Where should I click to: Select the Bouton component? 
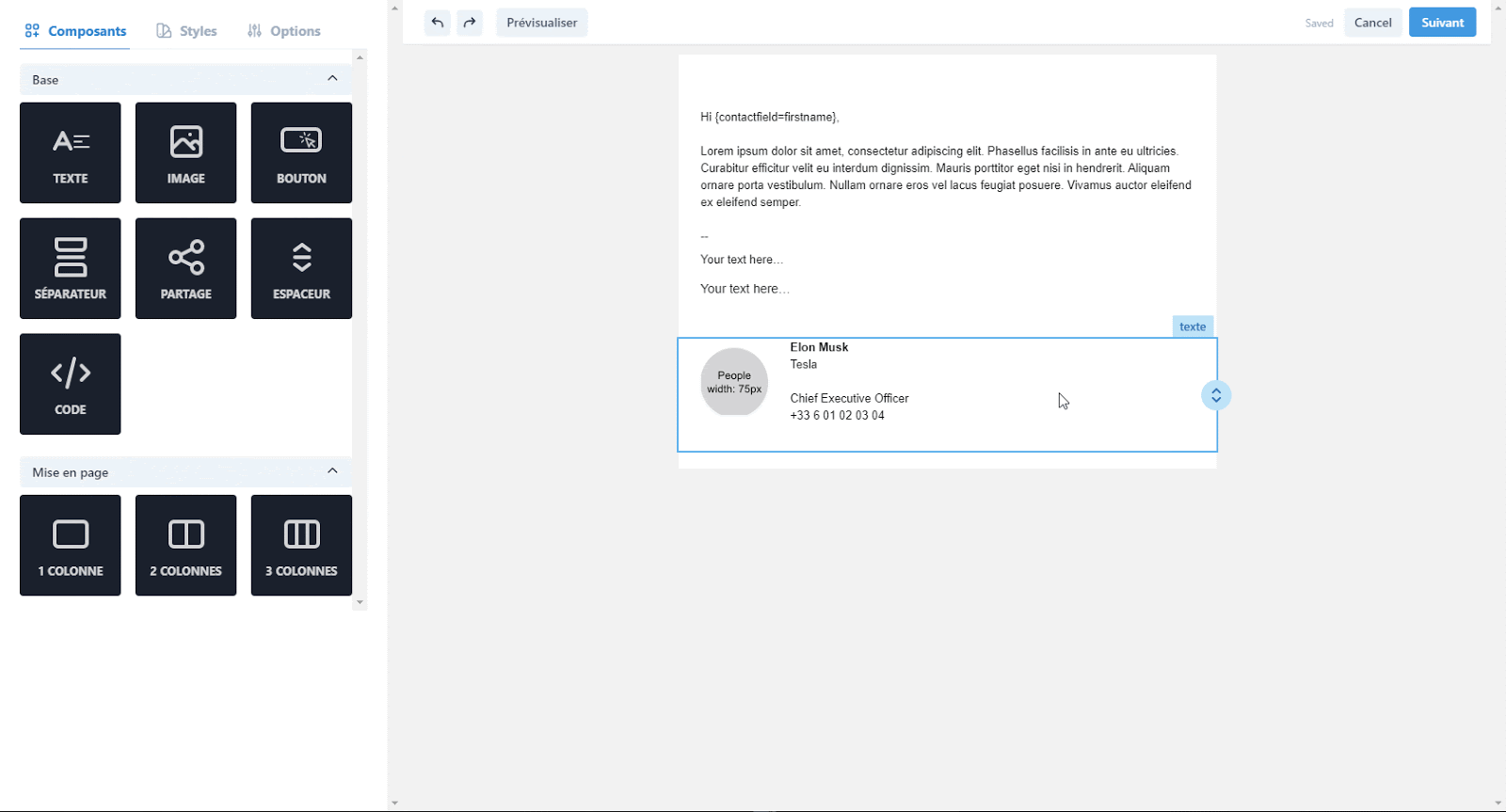301,152
